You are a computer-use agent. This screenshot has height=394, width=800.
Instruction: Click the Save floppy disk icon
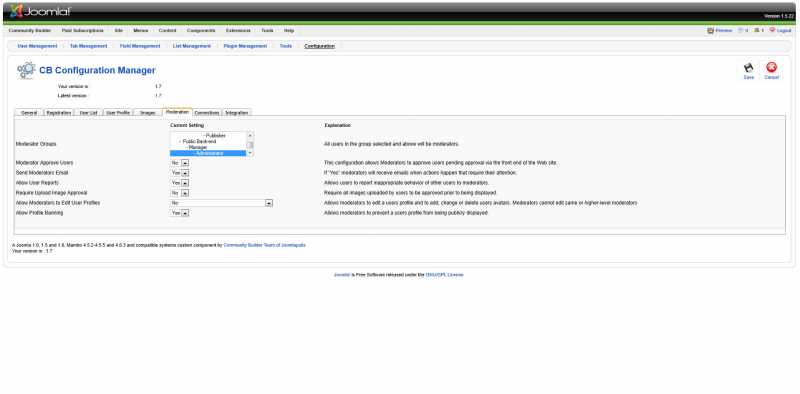[x=748, y=68]
